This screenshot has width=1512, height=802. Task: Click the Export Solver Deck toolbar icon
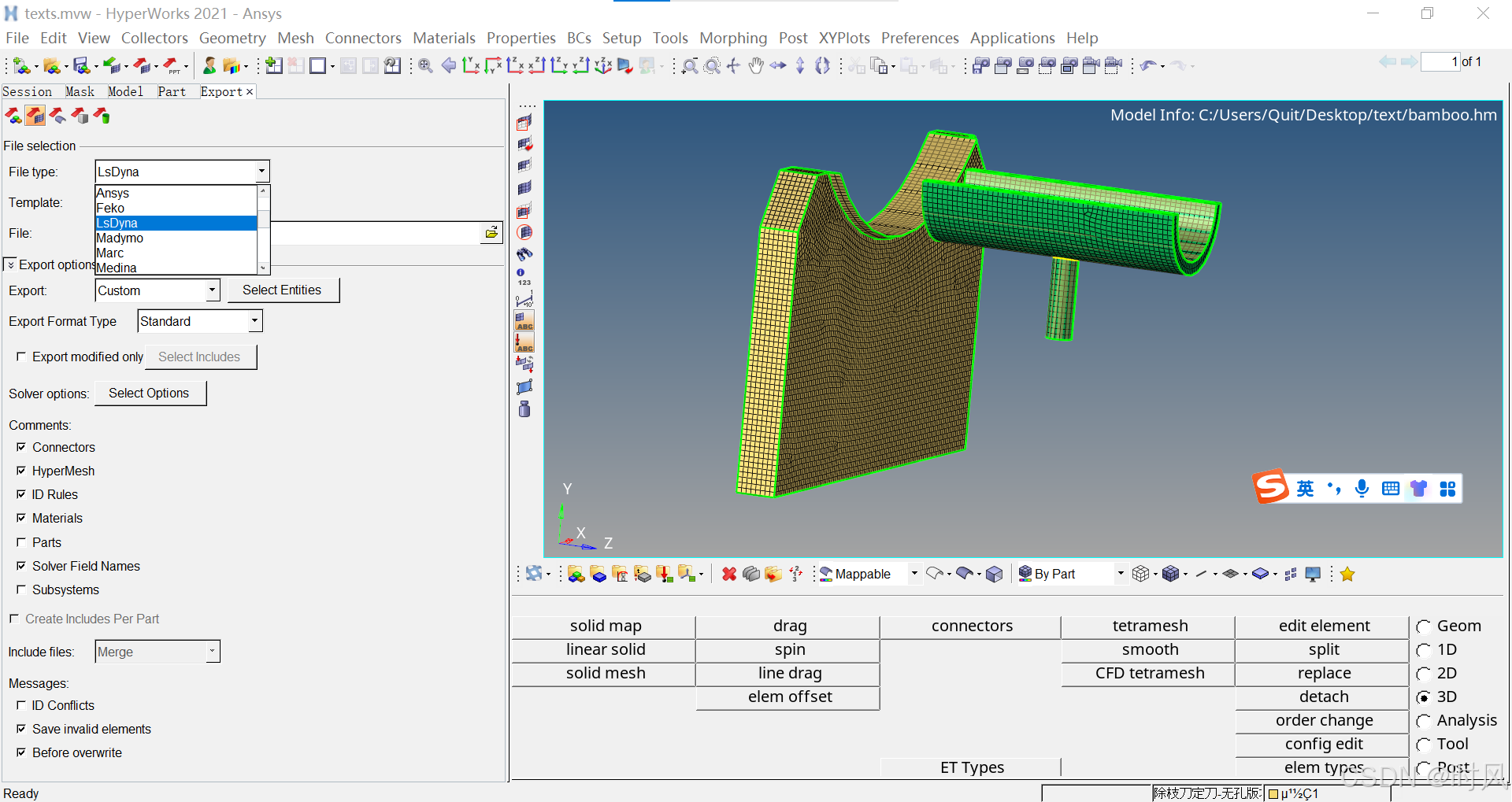[x=142, y=66]
